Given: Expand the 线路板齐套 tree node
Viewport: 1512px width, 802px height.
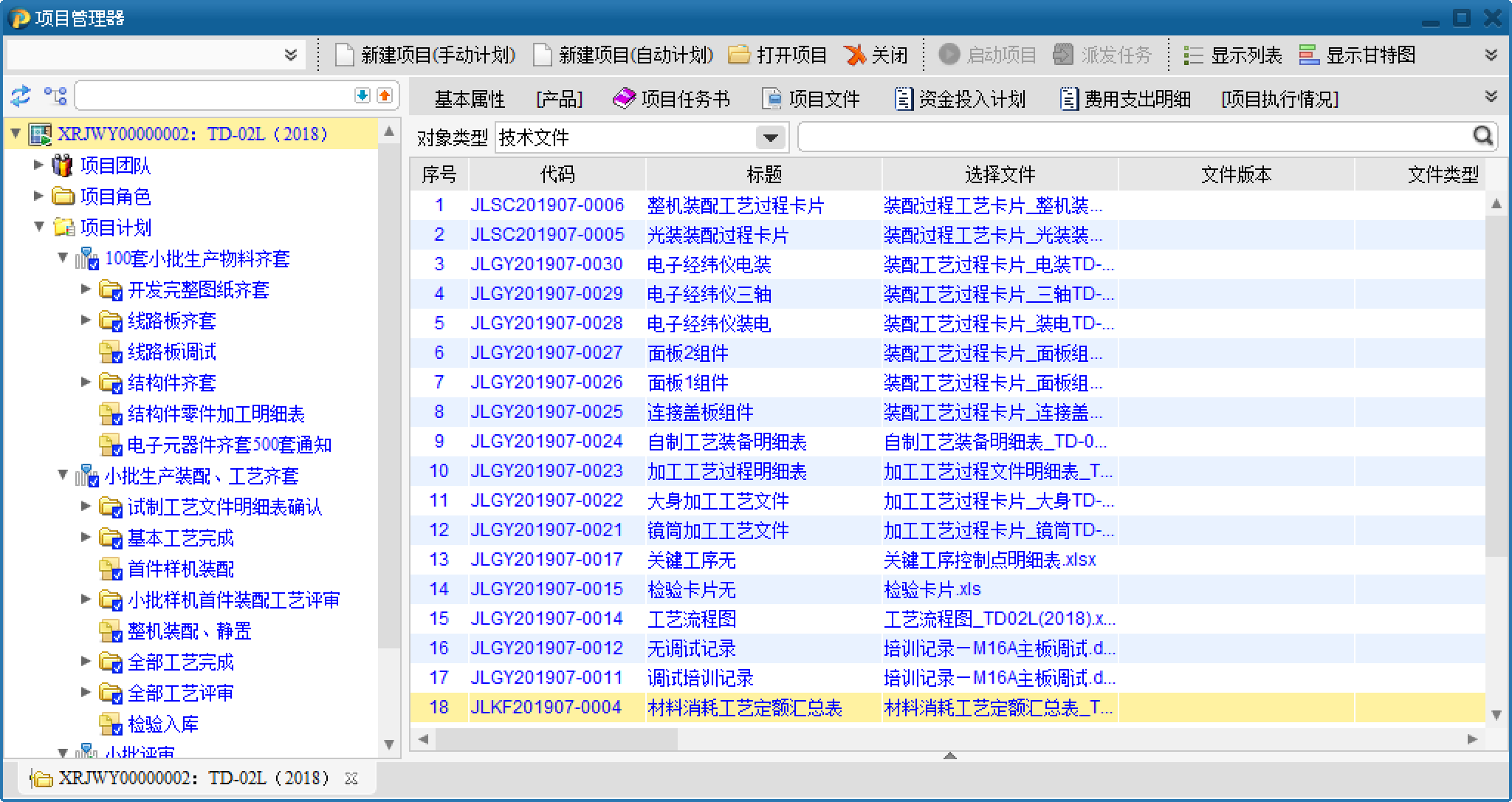Looking at the screenshot, I should 86,320.
